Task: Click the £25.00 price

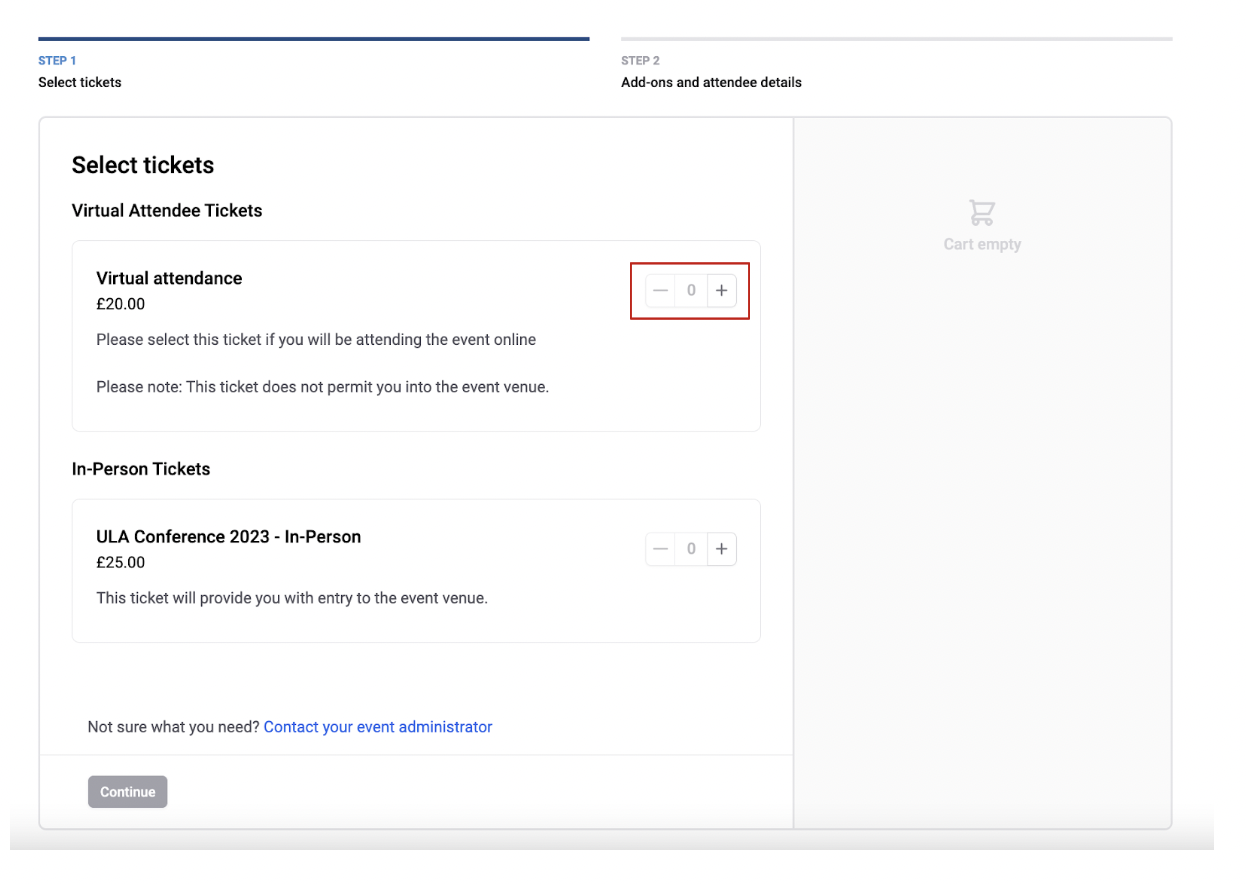Action: coord(120,562)
